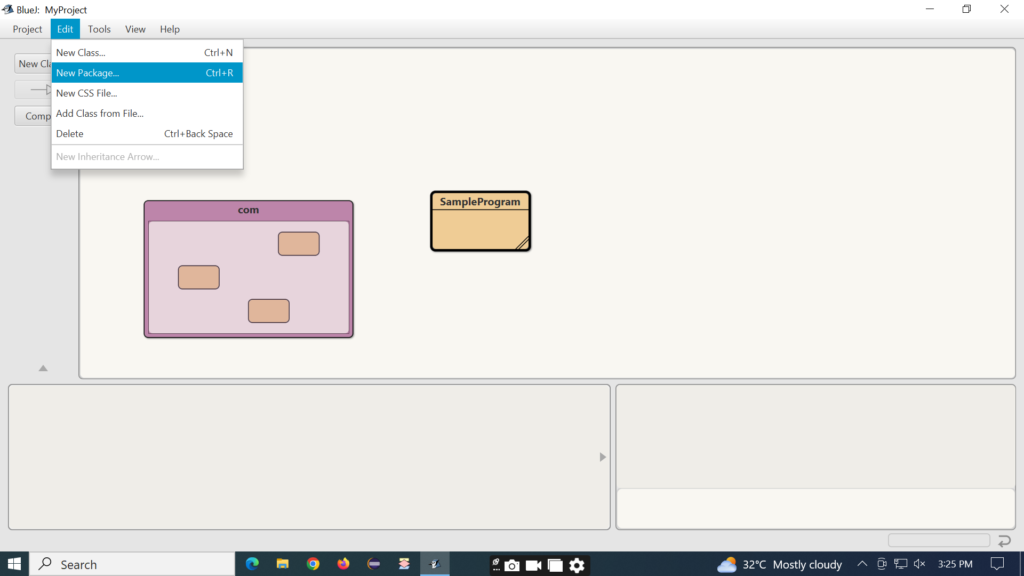Click the SampleProgram class icon

click(480, 220)
